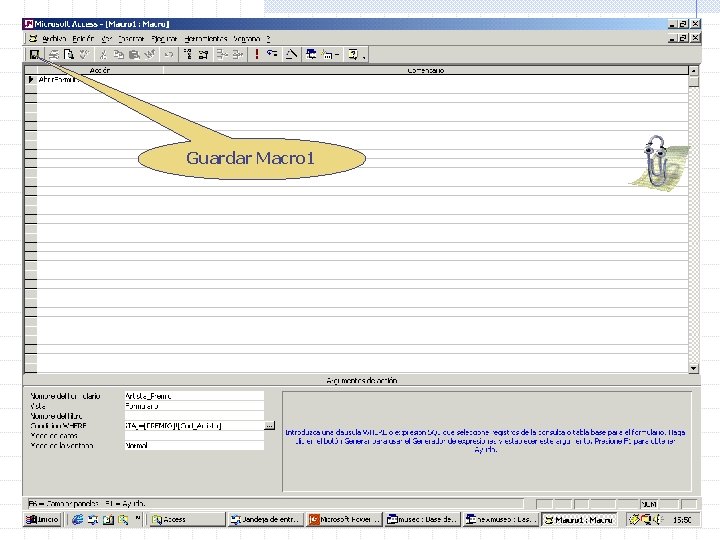Screen dimensions: 720x540
Task: Open the Herramientas menu
Action: point(206,39)
